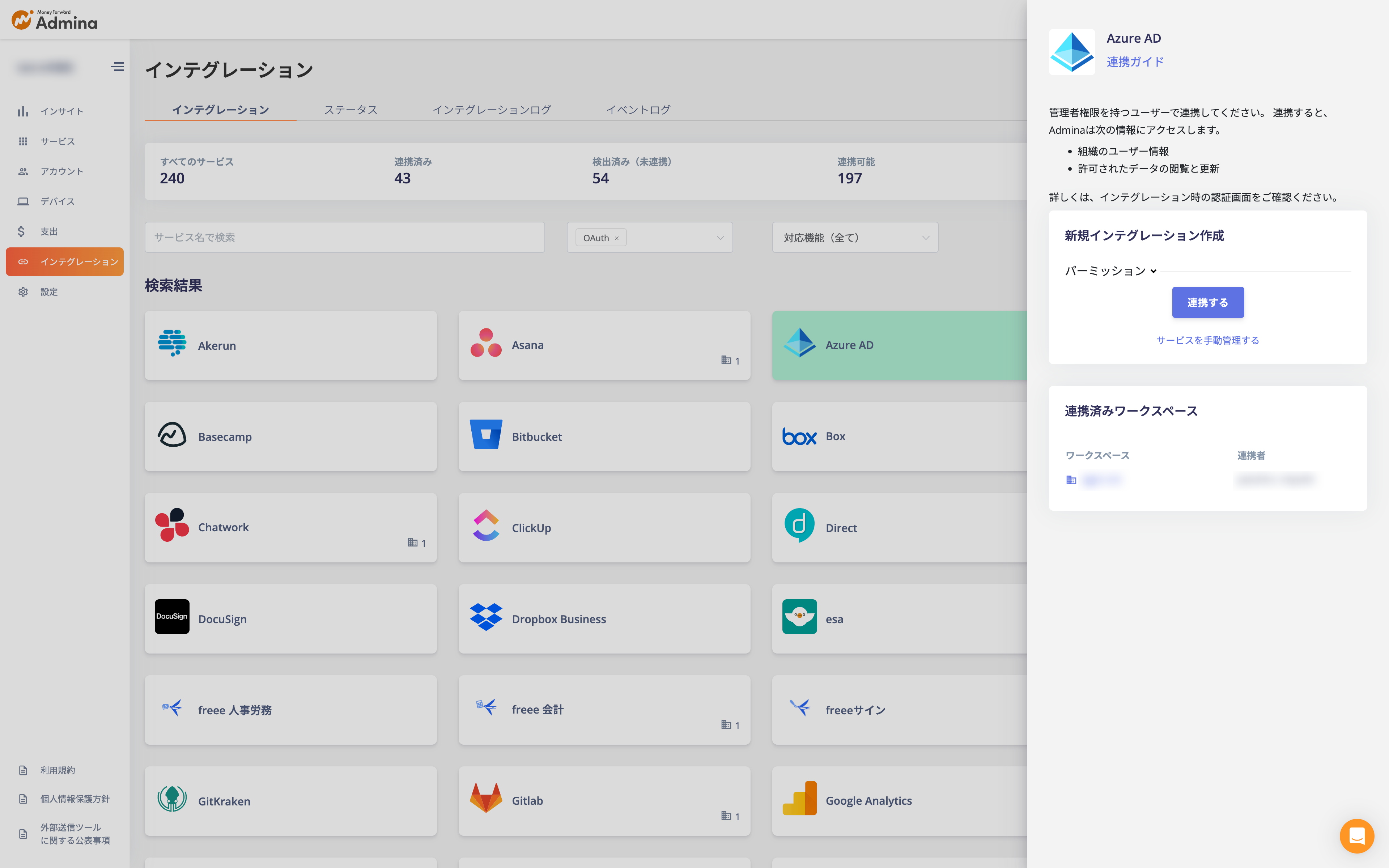Open the Google Analytics card title
Viewport: 1389px width, 868px height.
(x=868, y=801)
